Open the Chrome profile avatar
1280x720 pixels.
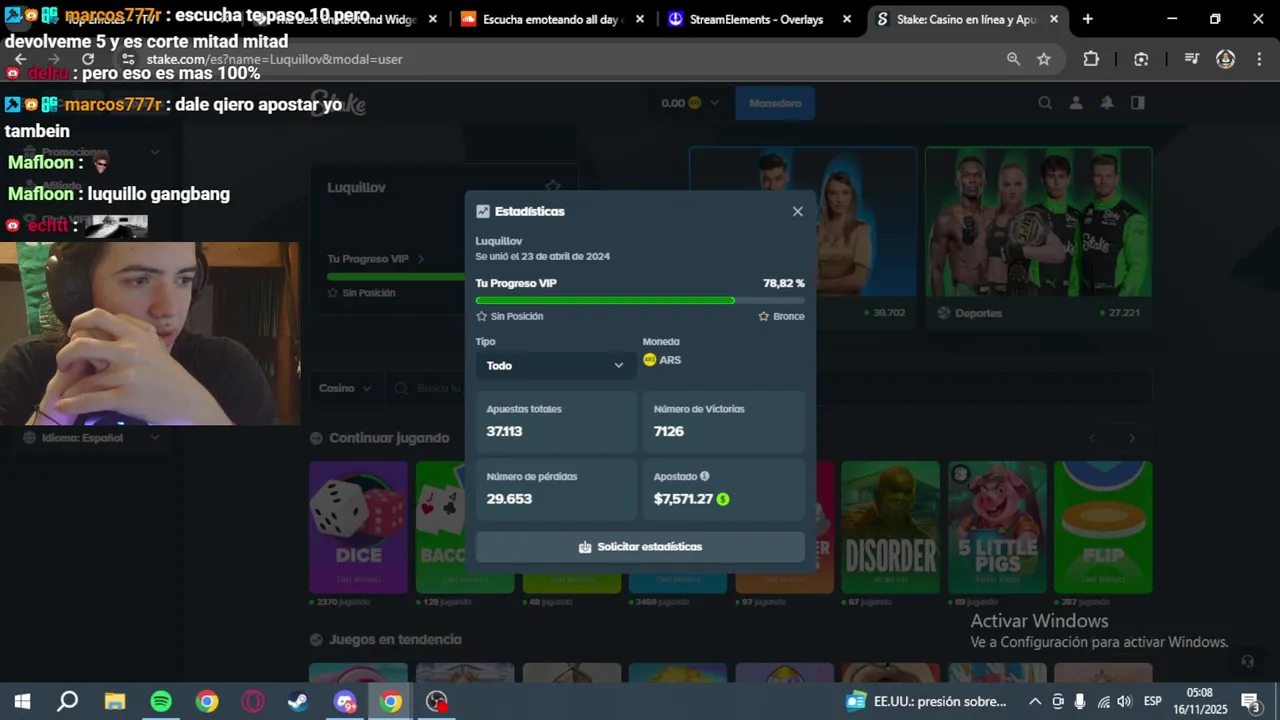click(1225, 59)
